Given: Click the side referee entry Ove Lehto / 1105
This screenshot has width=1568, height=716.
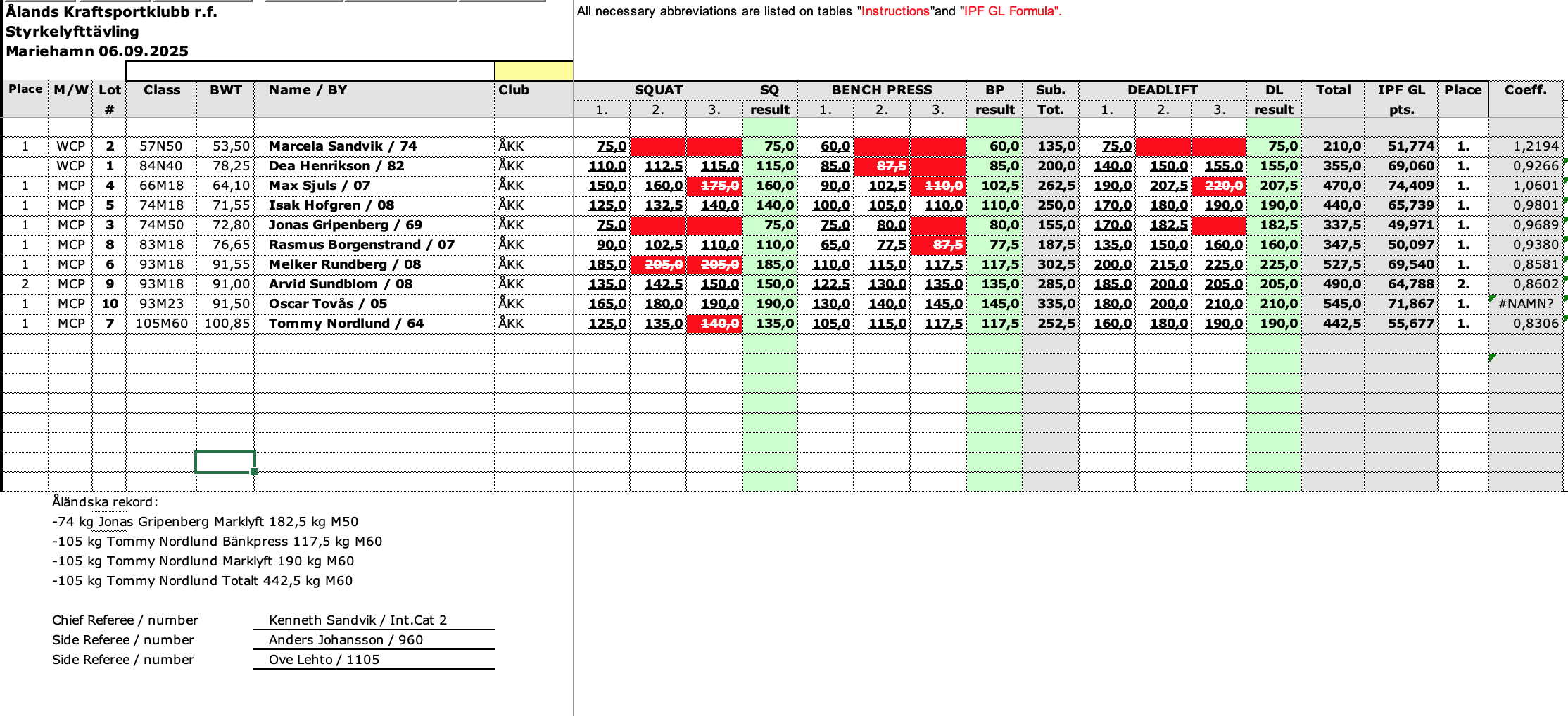Looking at the screenshot, I should [x=324, y=660].
